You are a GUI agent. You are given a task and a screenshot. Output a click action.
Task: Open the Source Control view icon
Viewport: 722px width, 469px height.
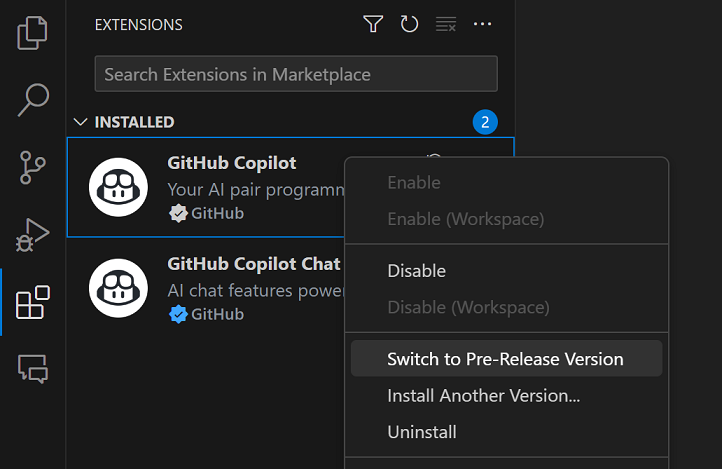33,167
